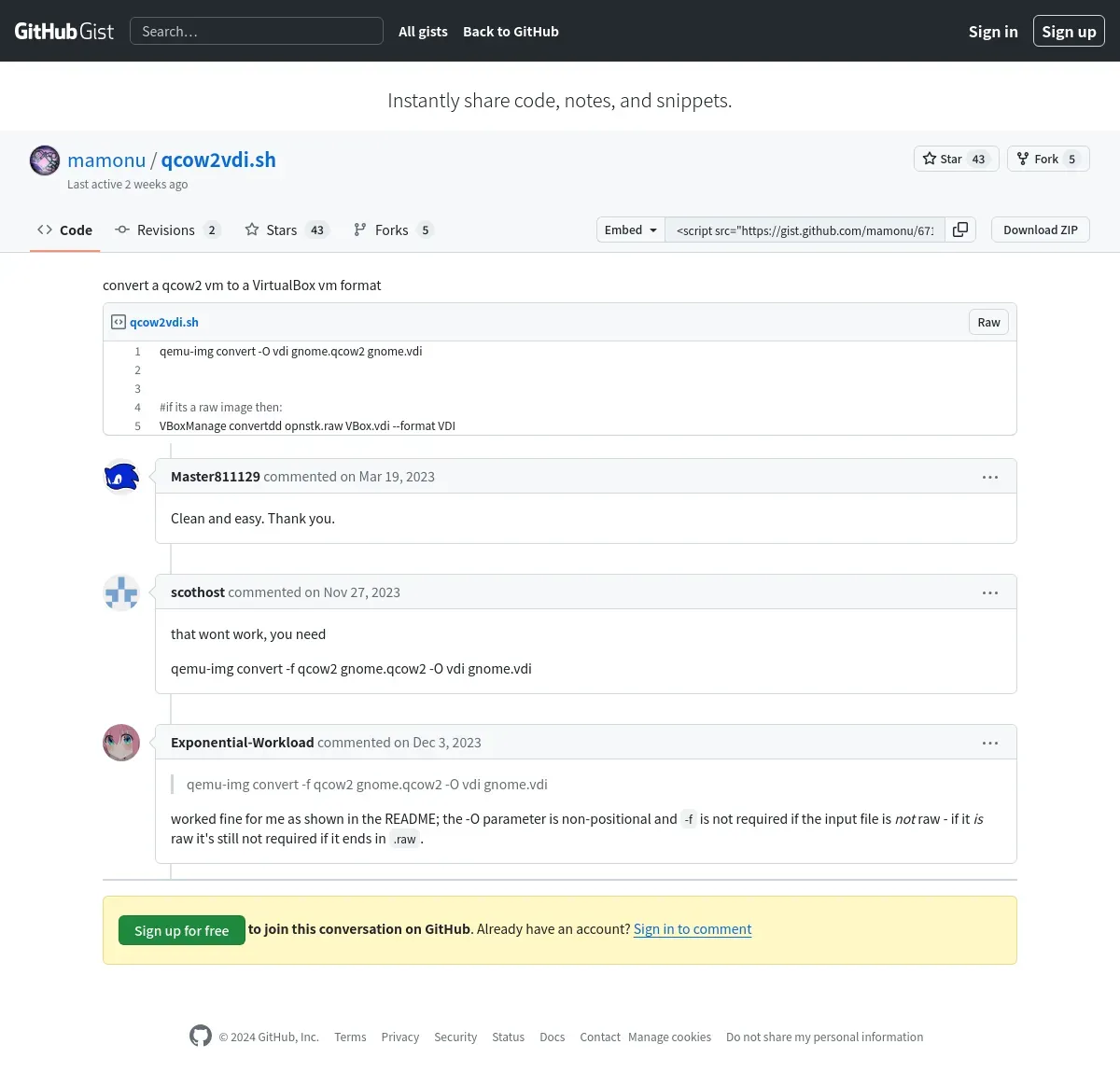Open star count 43 next to Star
Image resolution: width=1120 pixels, height=1086 pixels.
pyautogui.click(x=978, y=159)
